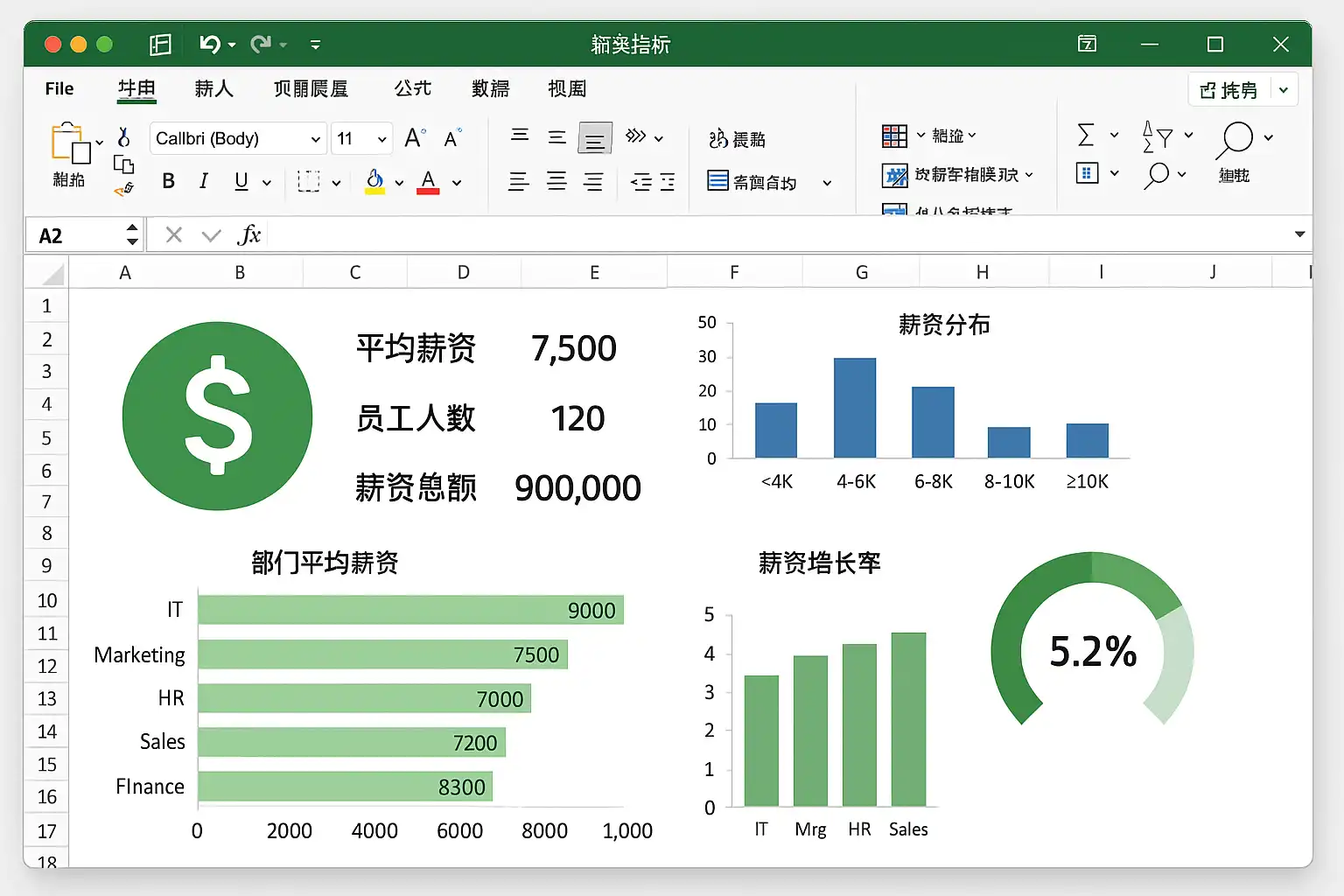Click the Share button at top right
This screenshot has width=1344, height=896.
pyautogui.click(x=1229, y=89)
